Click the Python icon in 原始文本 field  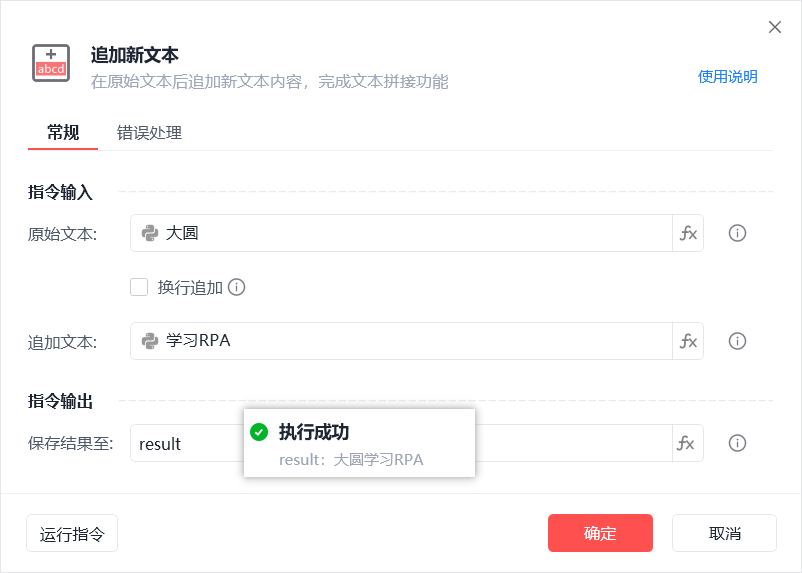[150, 233]
